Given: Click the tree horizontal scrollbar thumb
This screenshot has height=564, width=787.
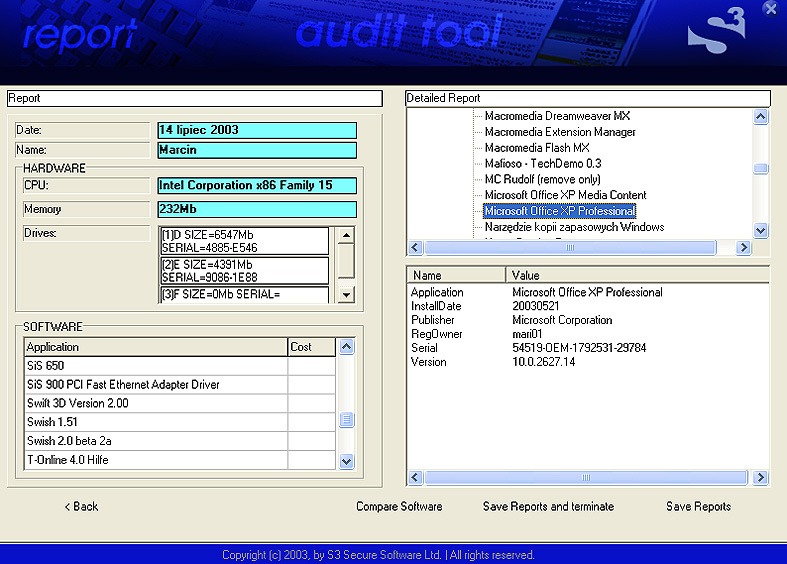Looking at the screenshot, I should click(570, 247).
